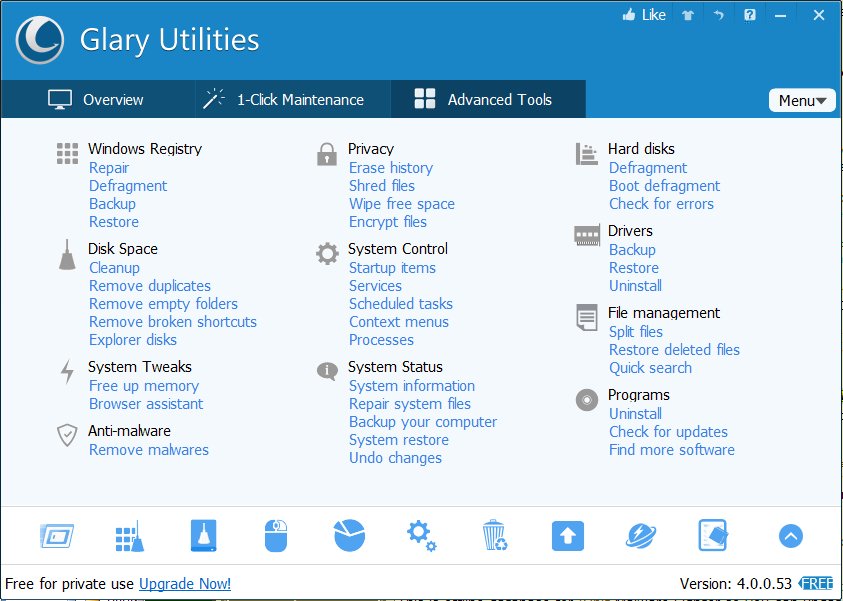Open the pie chart disk analysis icon
The height and width of the screenshot is (601, 843).
click(349, 536)
